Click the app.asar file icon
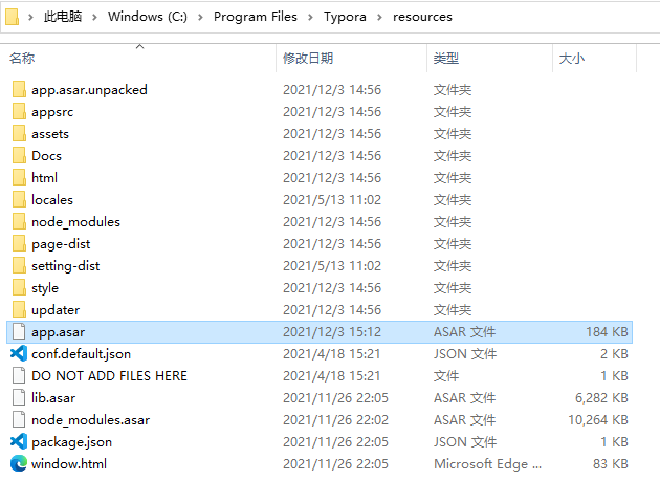660x480 pixels. pyautogui.click(x=19, y=331)
